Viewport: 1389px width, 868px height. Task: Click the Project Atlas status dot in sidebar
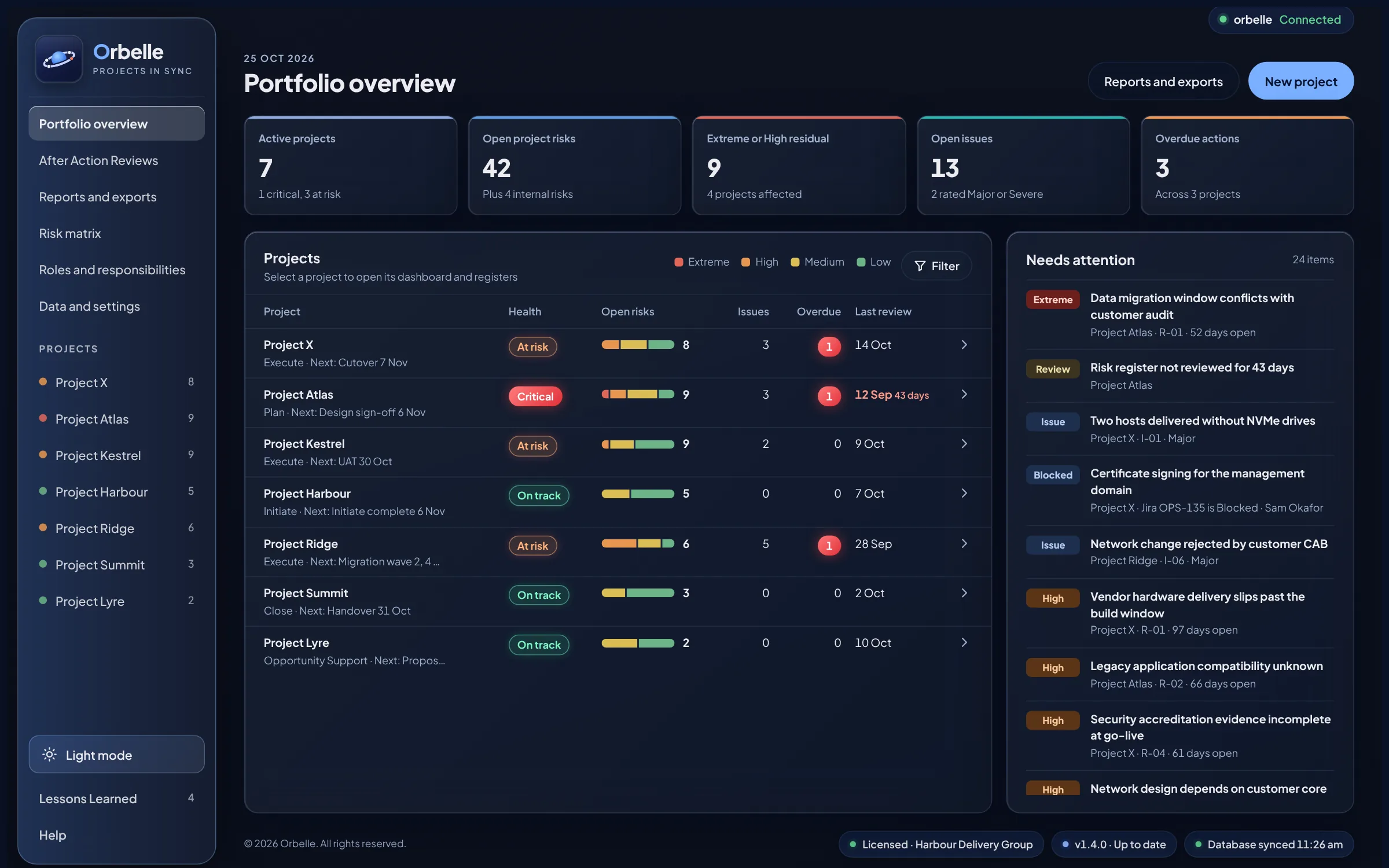pyautogui.click(x=43, y=418)
